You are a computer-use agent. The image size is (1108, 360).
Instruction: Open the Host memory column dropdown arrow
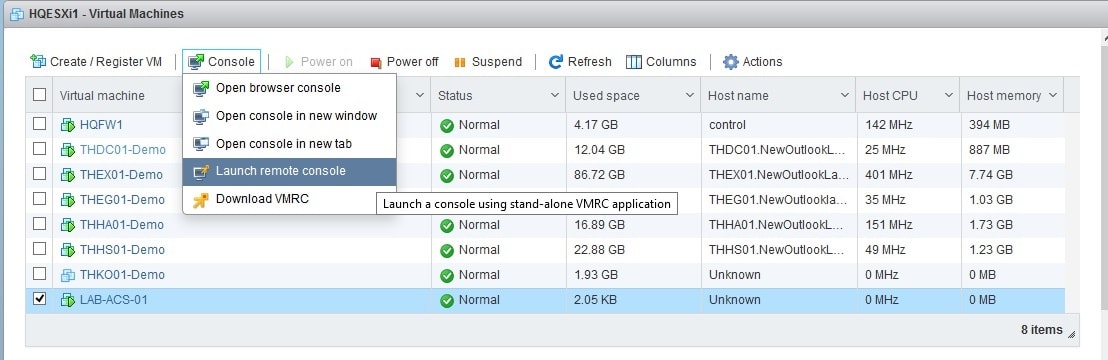click(1053, 95)
